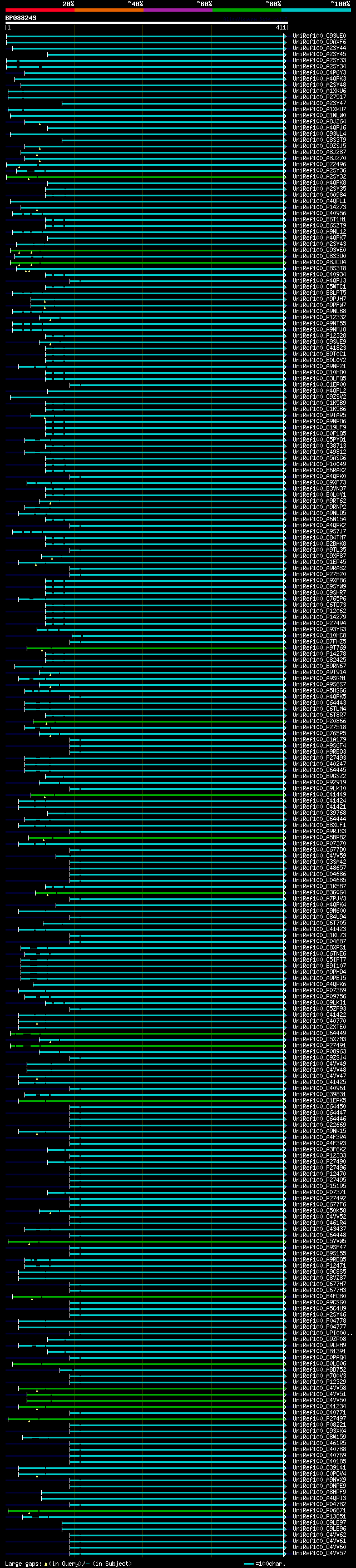Select the UniRef100_Q9ZSJ5 label
356x1568 pixels.
(x=319, y=146)
